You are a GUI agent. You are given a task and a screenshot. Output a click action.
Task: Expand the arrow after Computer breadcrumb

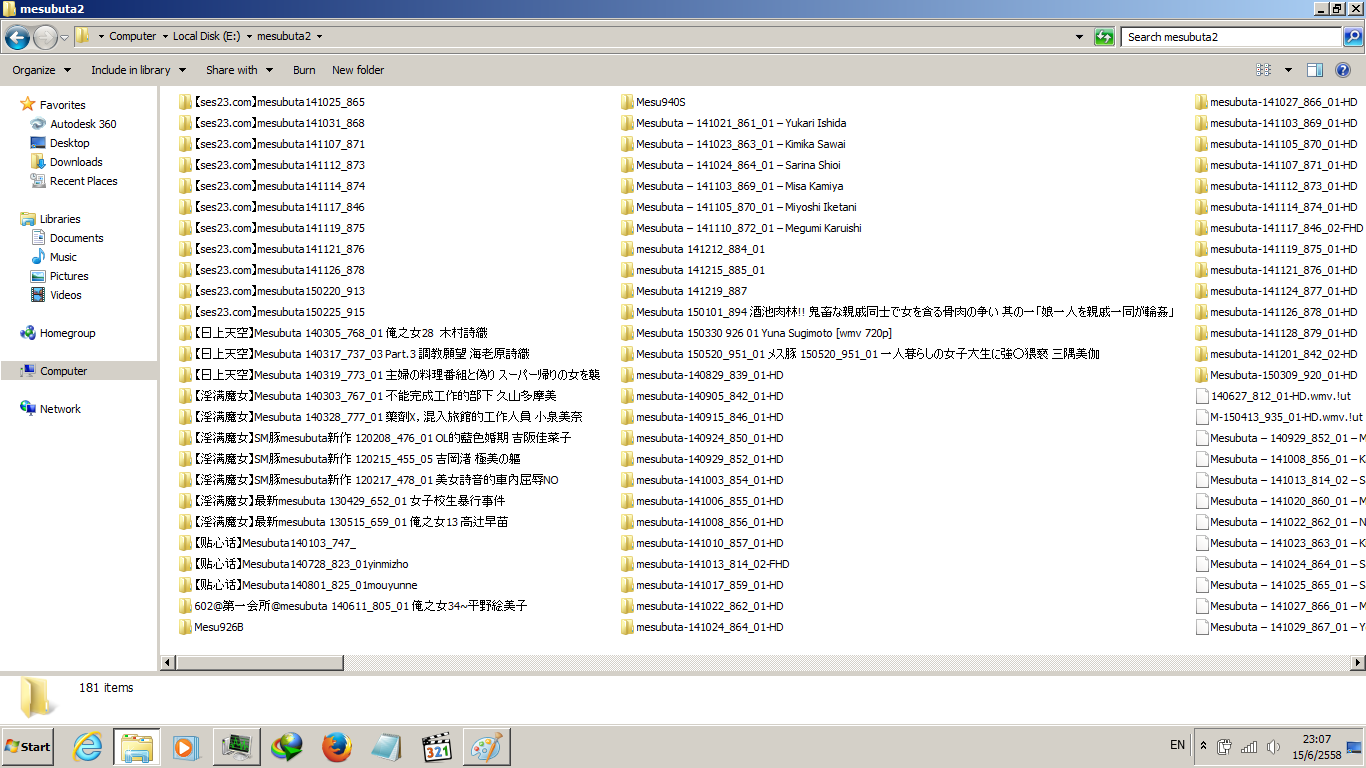click(165, 37)
